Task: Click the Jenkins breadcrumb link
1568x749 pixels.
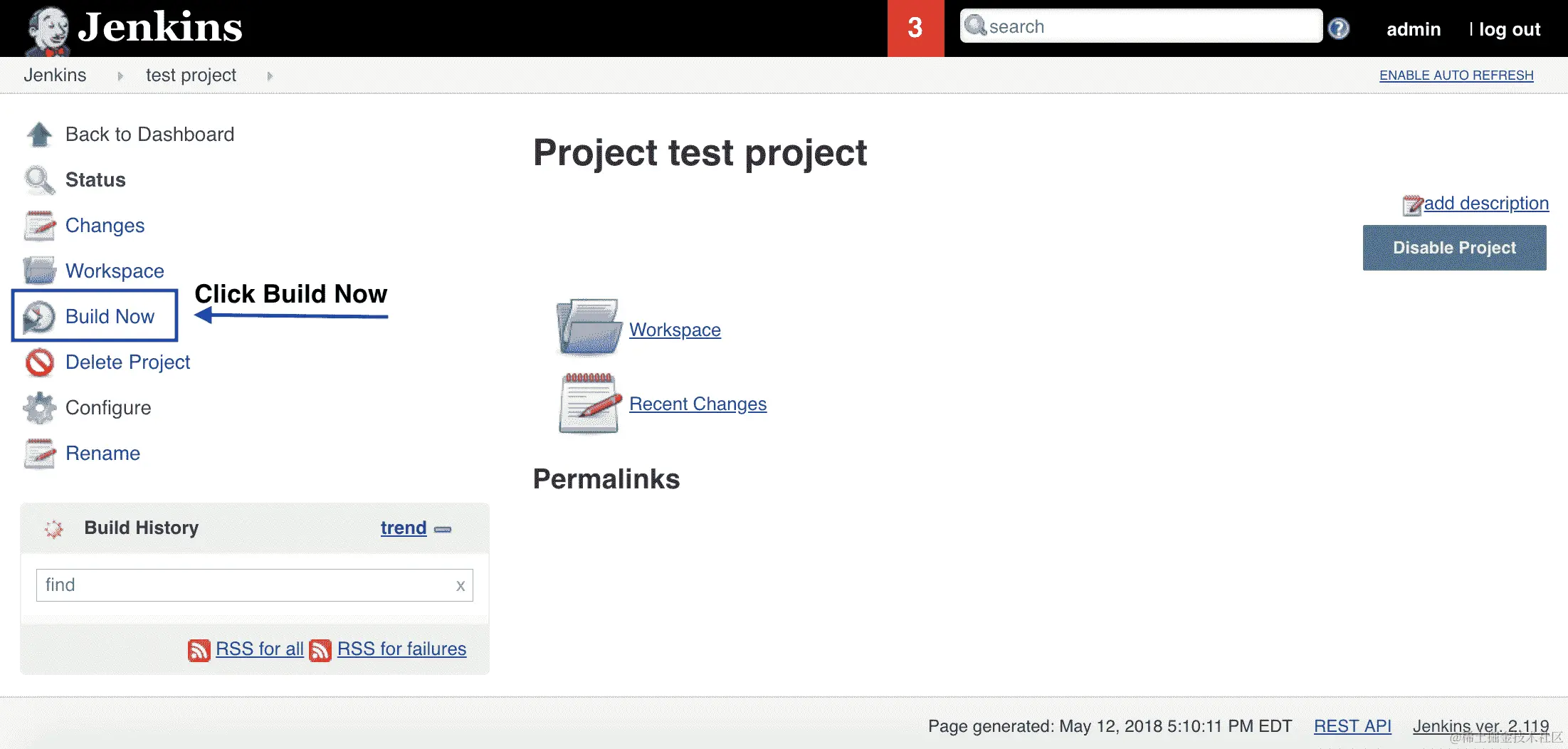Action: point(55,75)
